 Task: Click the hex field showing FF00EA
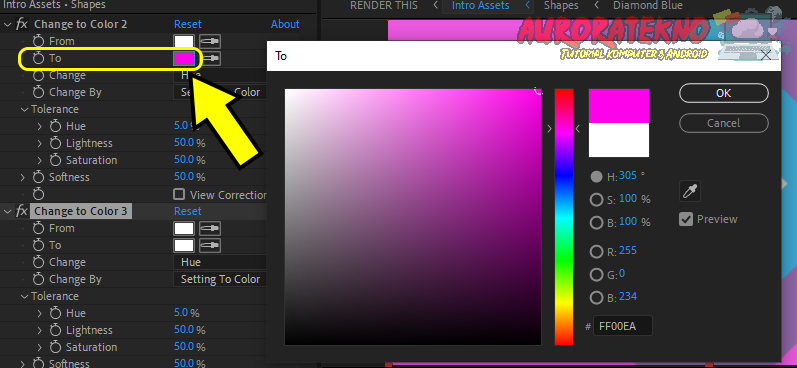coord(622,326)
